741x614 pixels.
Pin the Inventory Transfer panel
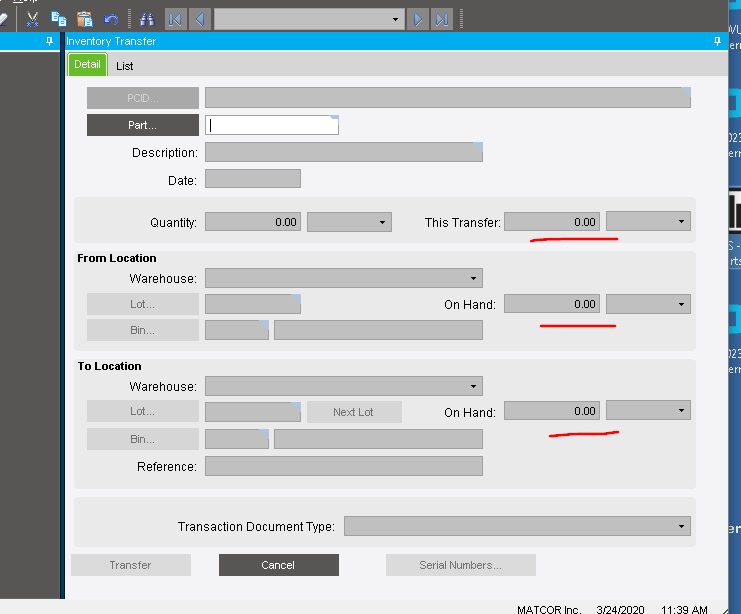(x=717, y=41)
